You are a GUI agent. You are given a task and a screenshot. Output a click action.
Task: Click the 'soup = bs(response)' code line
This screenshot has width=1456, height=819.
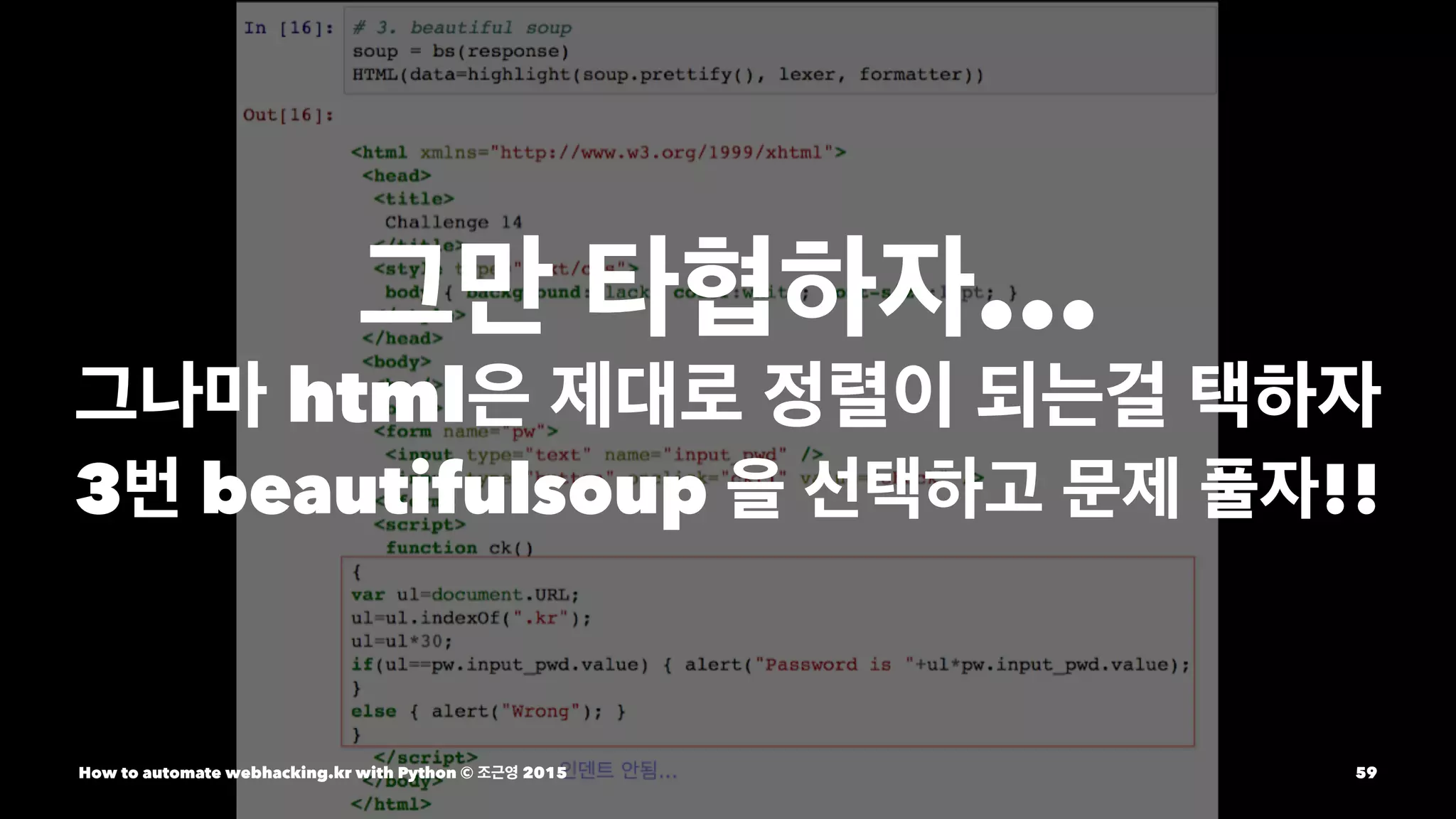click(461, 51)
